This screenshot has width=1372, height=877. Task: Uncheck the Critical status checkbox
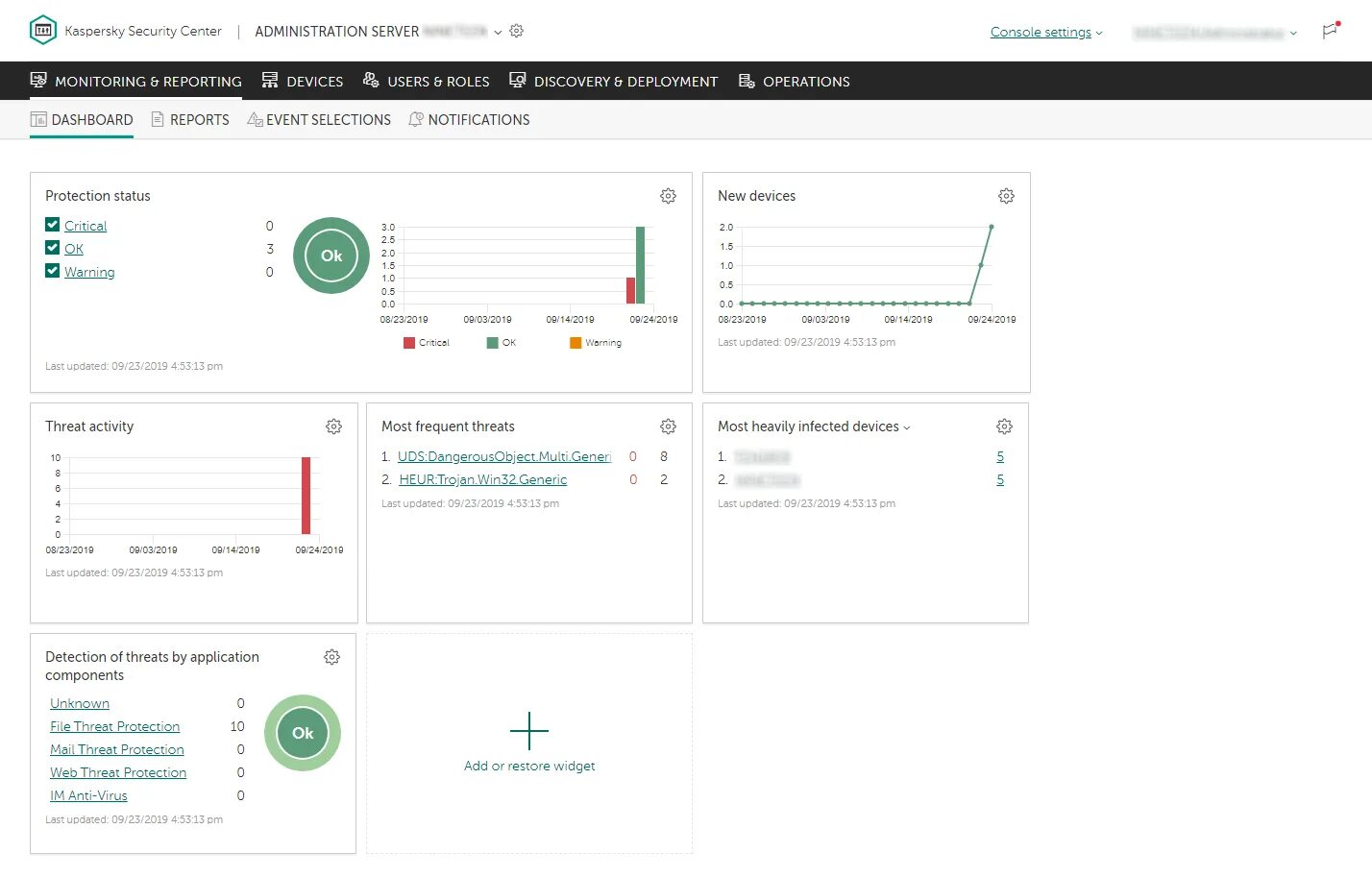pos(52,224)
